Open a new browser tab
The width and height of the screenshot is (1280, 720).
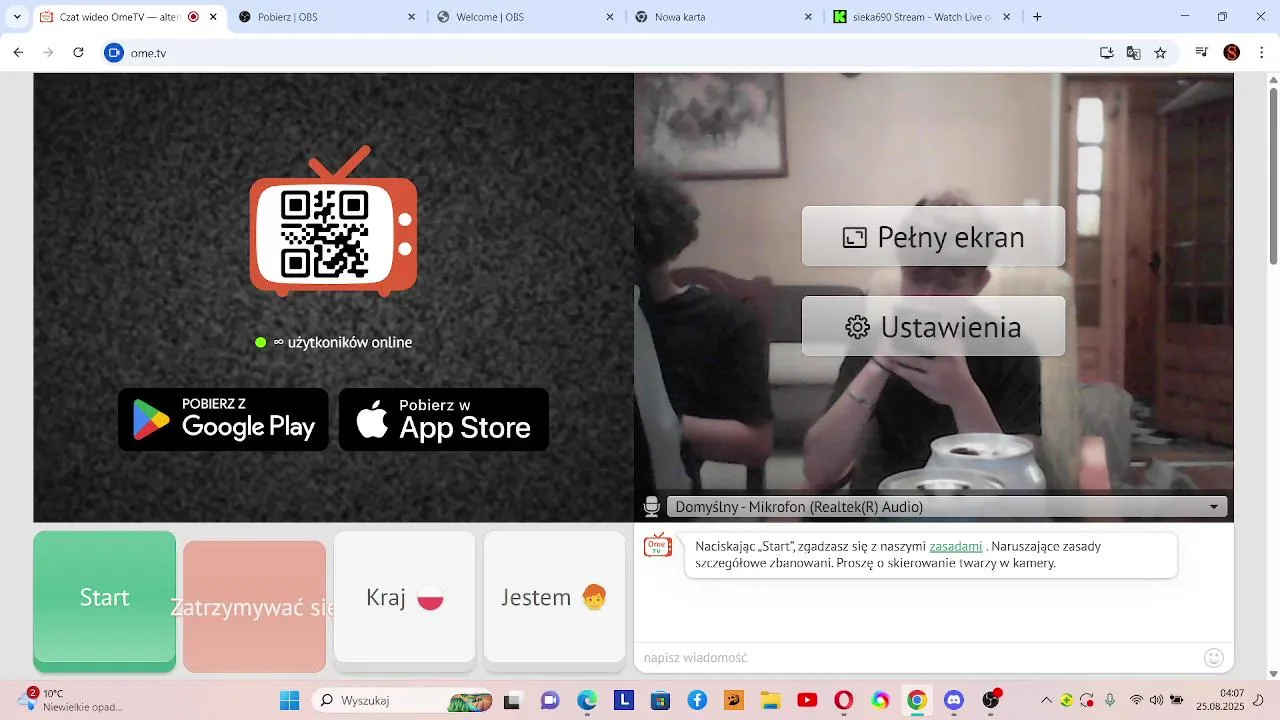[x=1037, y=17]
